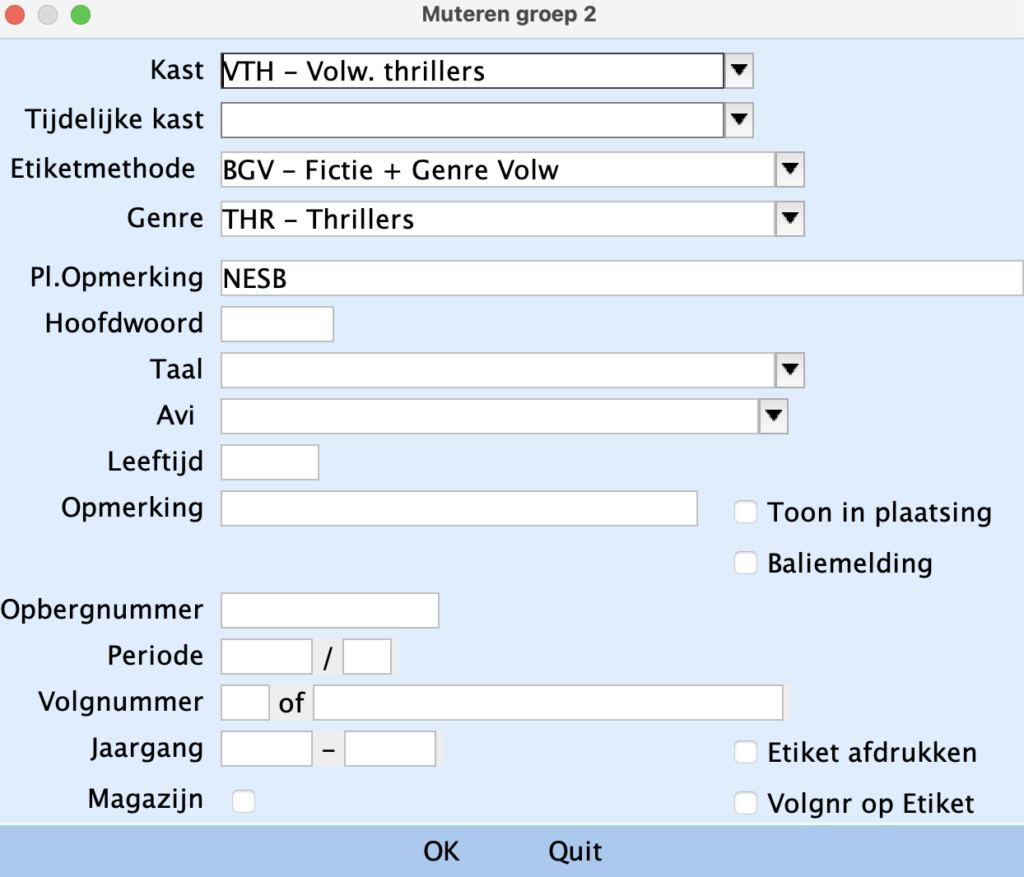Viewport: 1024px width, 877px height.
Task: Close the Muteren groep 2 window
Action: point(17,15)
